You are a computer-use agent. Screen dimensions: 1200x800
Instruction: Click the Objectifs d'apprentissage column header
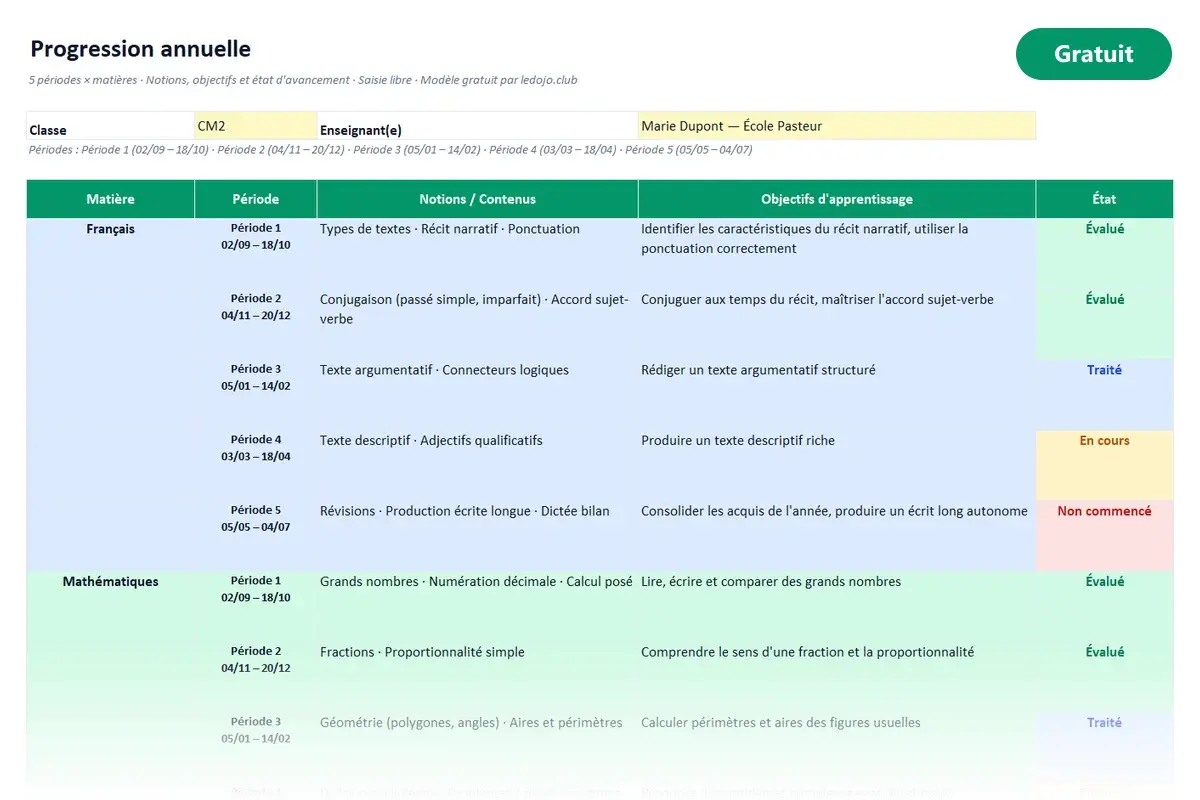837,199
